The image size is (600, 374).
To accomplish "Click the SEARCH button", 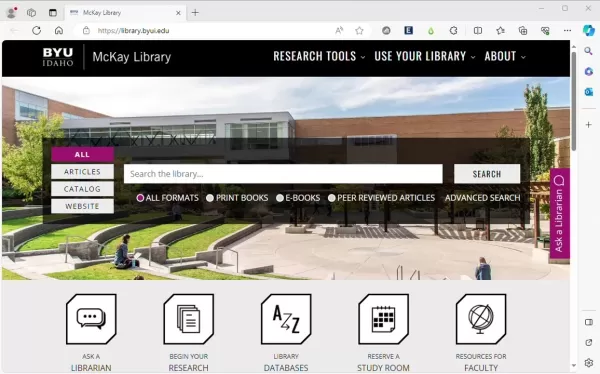I will coord(487,174).
